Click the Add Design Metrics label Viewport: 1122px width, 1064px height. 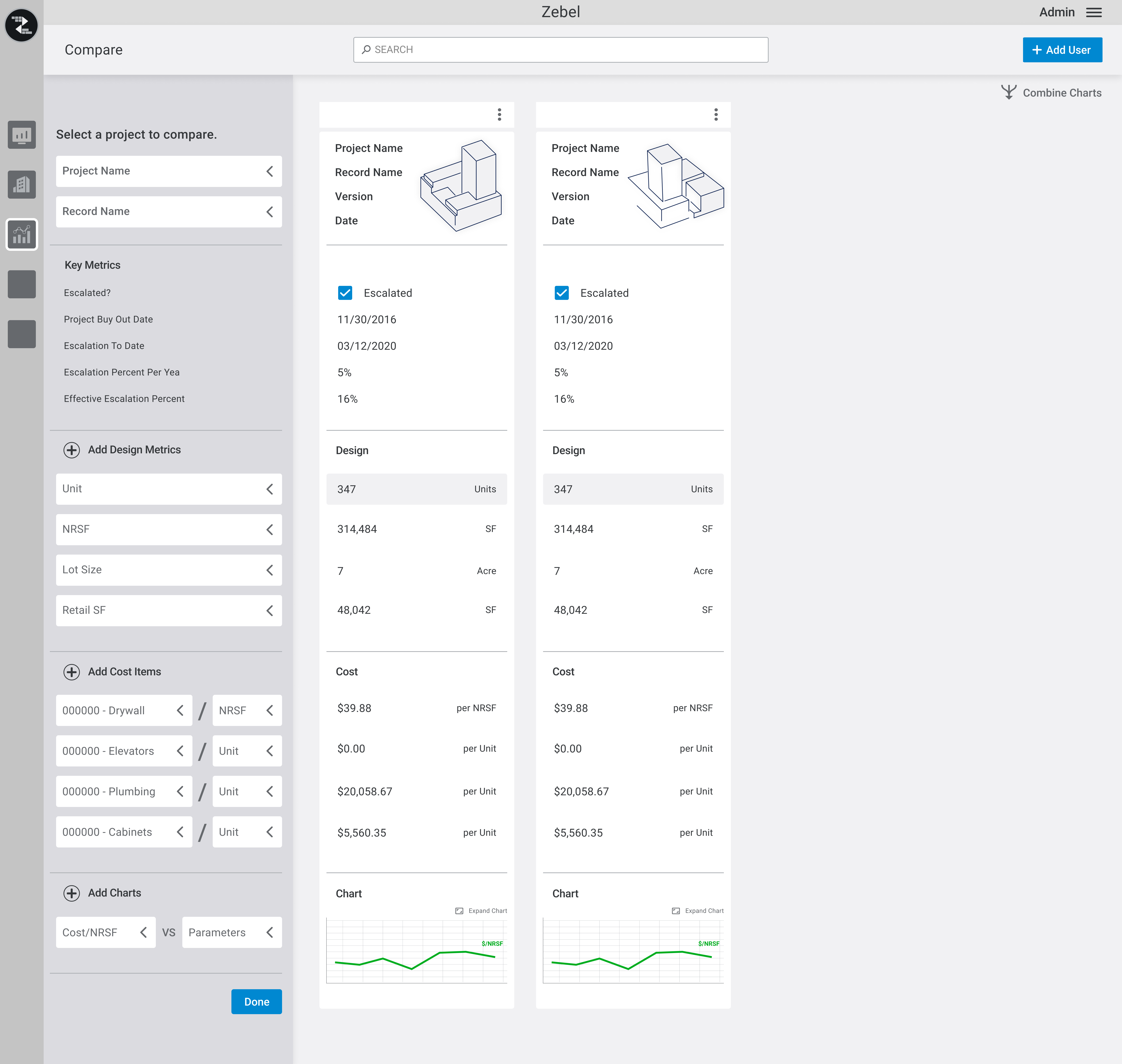134,450
